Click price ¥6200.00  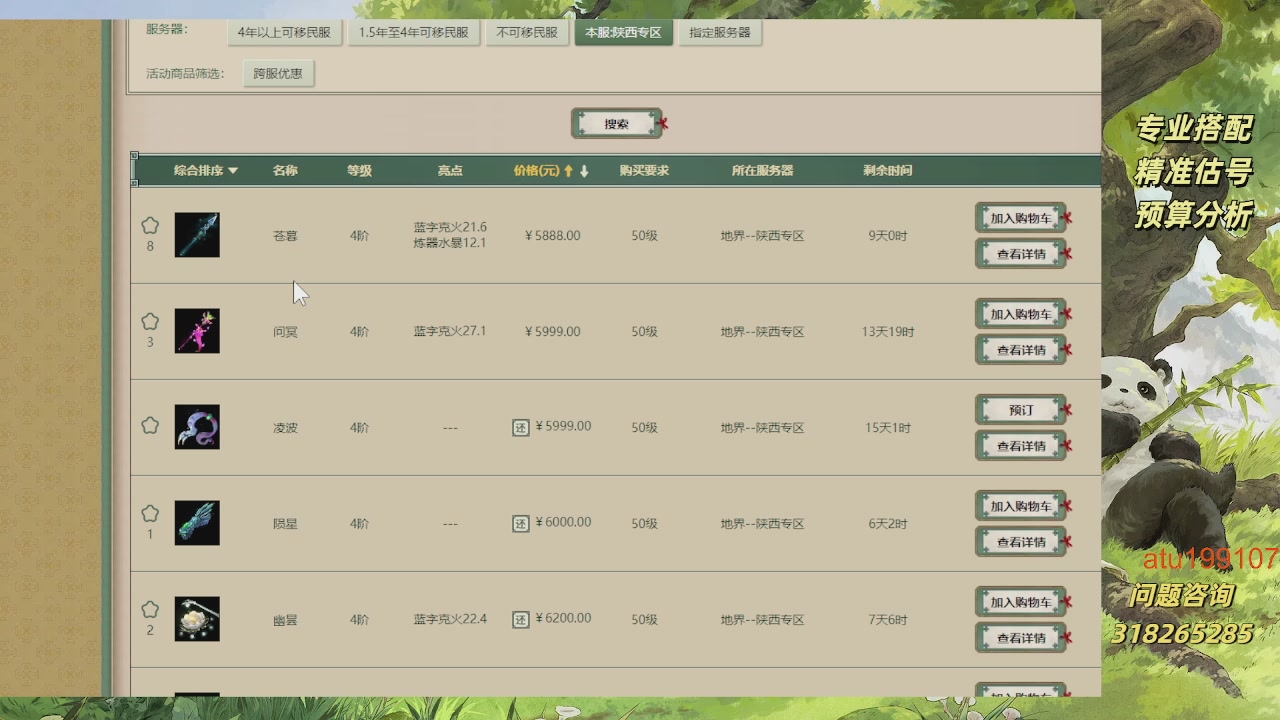563,619
